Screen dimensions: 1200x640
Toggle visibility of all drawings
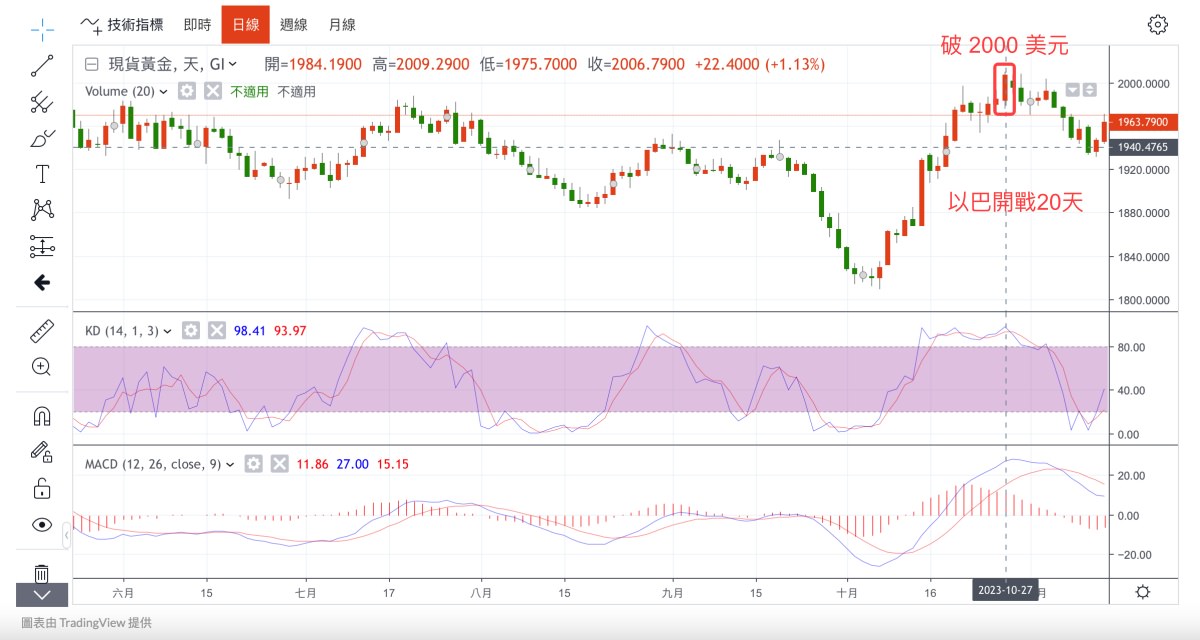(x=42, y=524)
